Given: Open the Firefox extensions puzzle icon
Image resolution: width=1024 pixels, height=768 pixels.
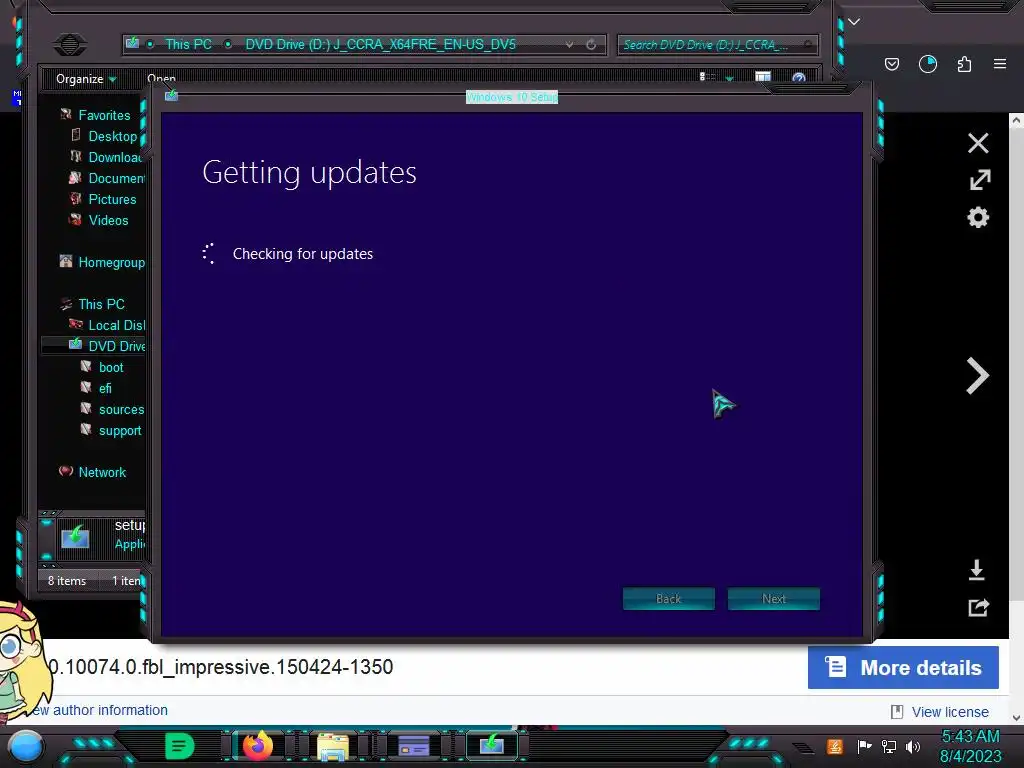Looking at the screenshot, I should point(964,64).
